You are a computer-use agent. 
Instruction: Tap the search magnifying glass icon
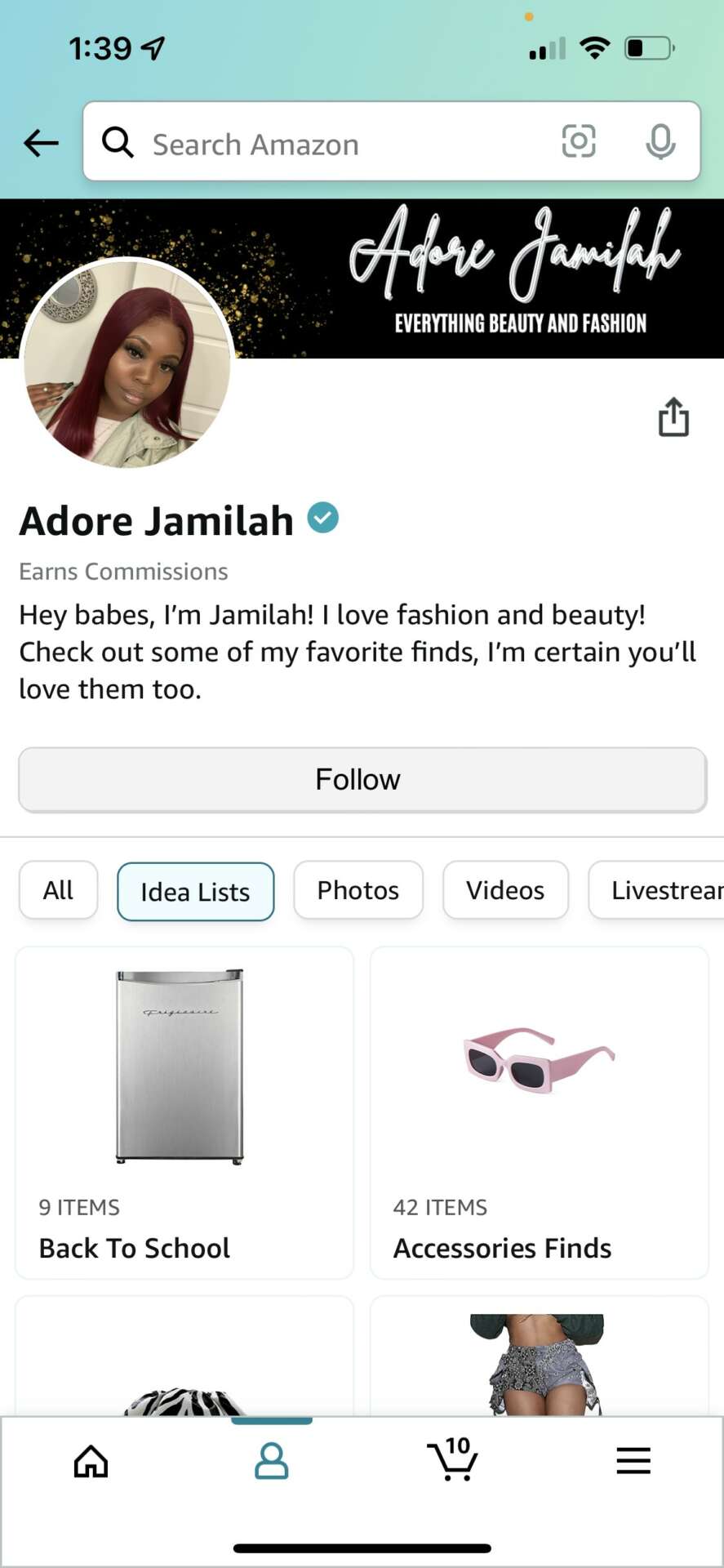[118, 142]
